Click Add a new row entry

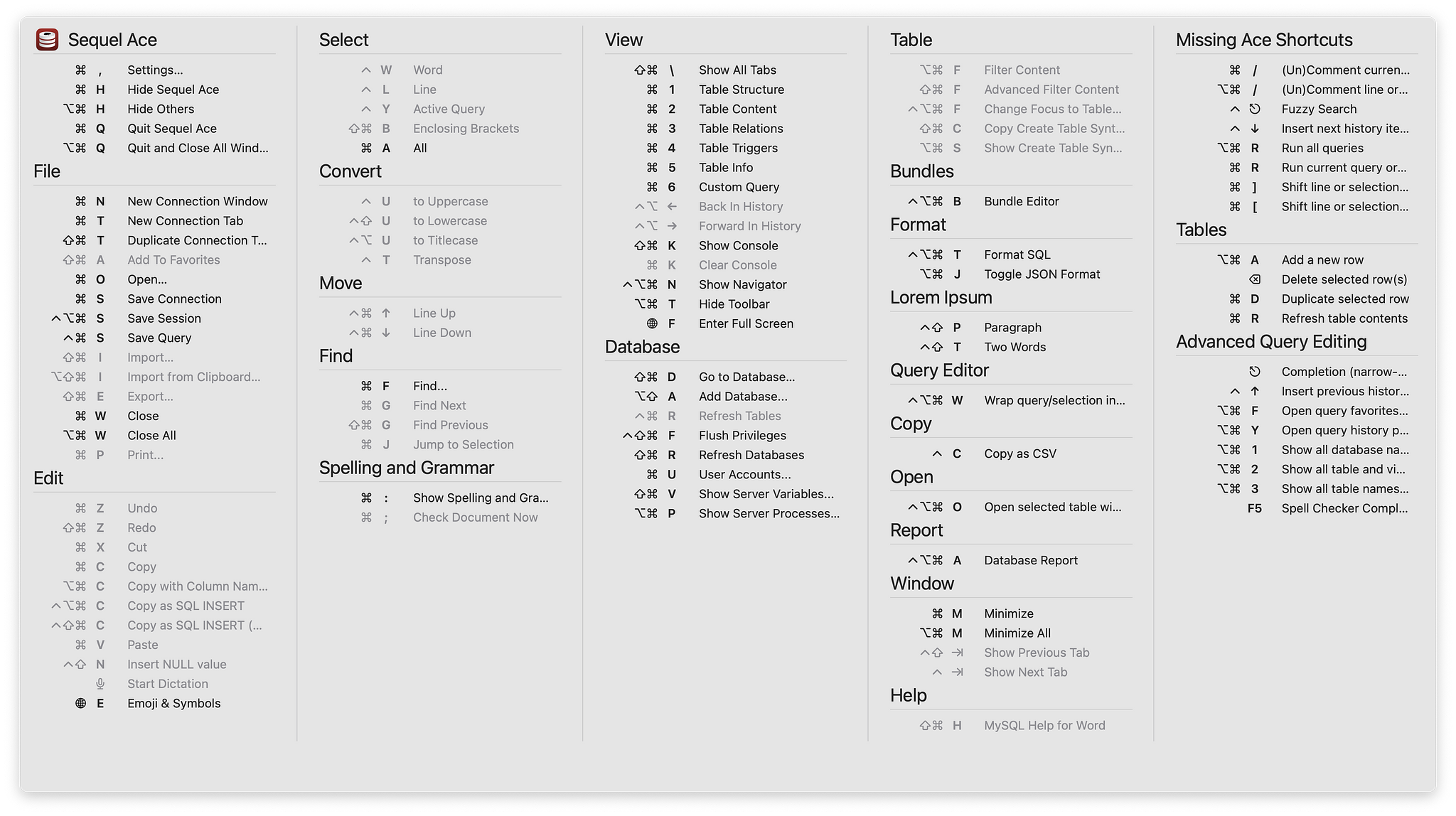pos(1320,260)
